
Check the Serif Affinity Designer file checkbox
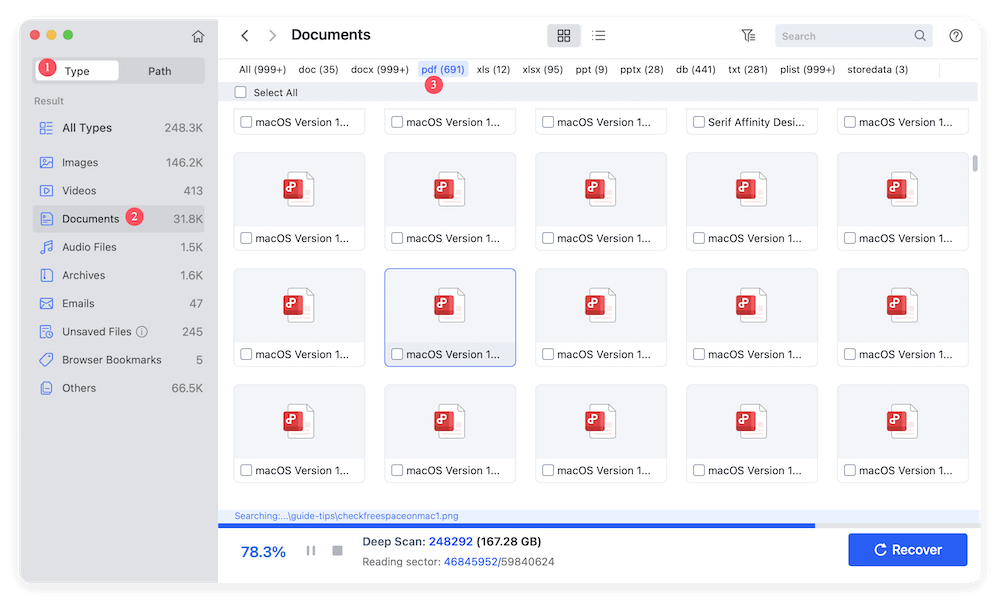(x=697, y=121)
